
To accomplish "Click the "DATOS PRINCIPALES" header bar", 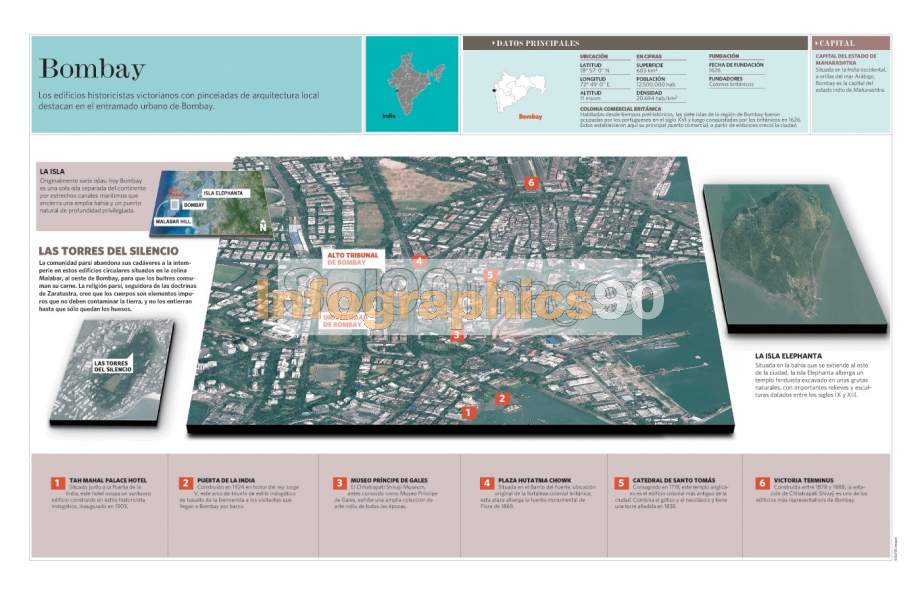I will click(635, 43).
